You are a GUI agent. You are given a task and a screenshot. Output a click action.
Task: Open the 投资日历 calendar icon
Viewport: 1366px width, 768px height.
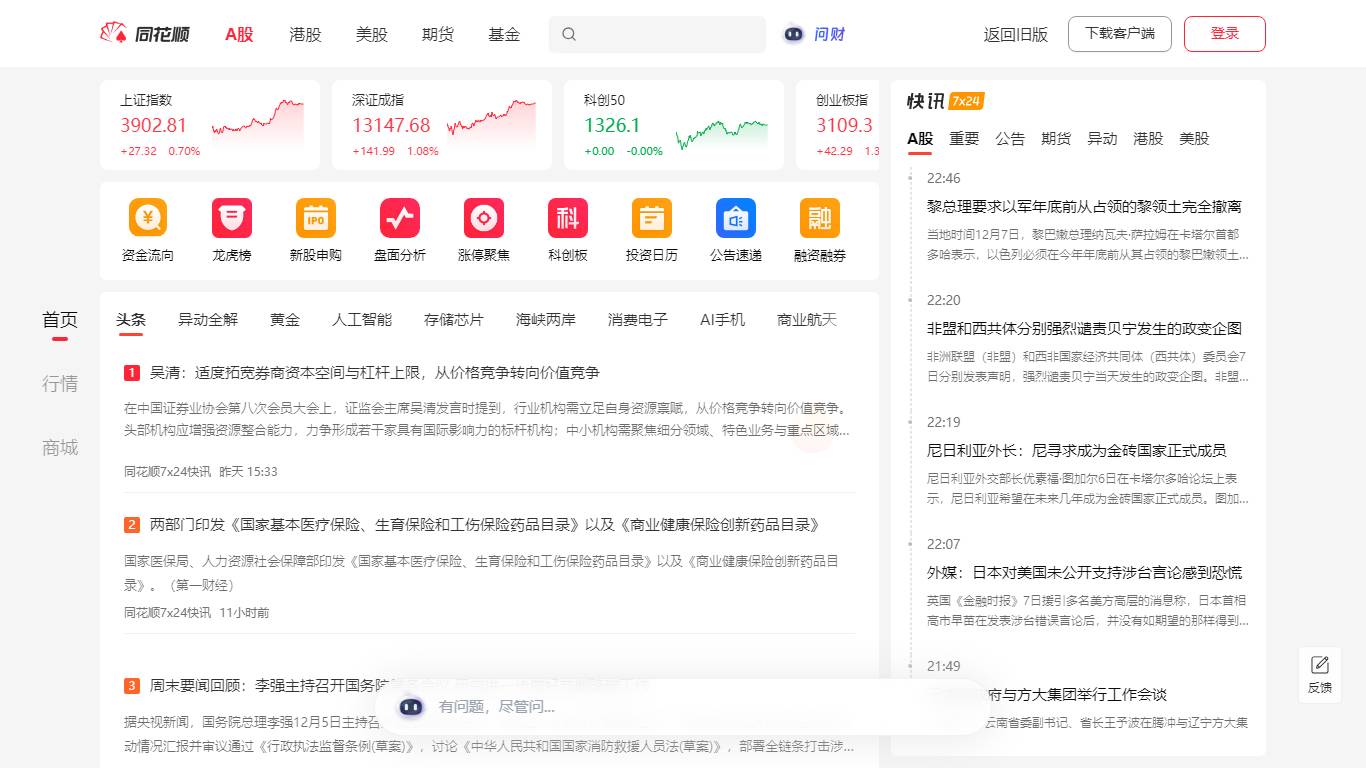[652, 218]
